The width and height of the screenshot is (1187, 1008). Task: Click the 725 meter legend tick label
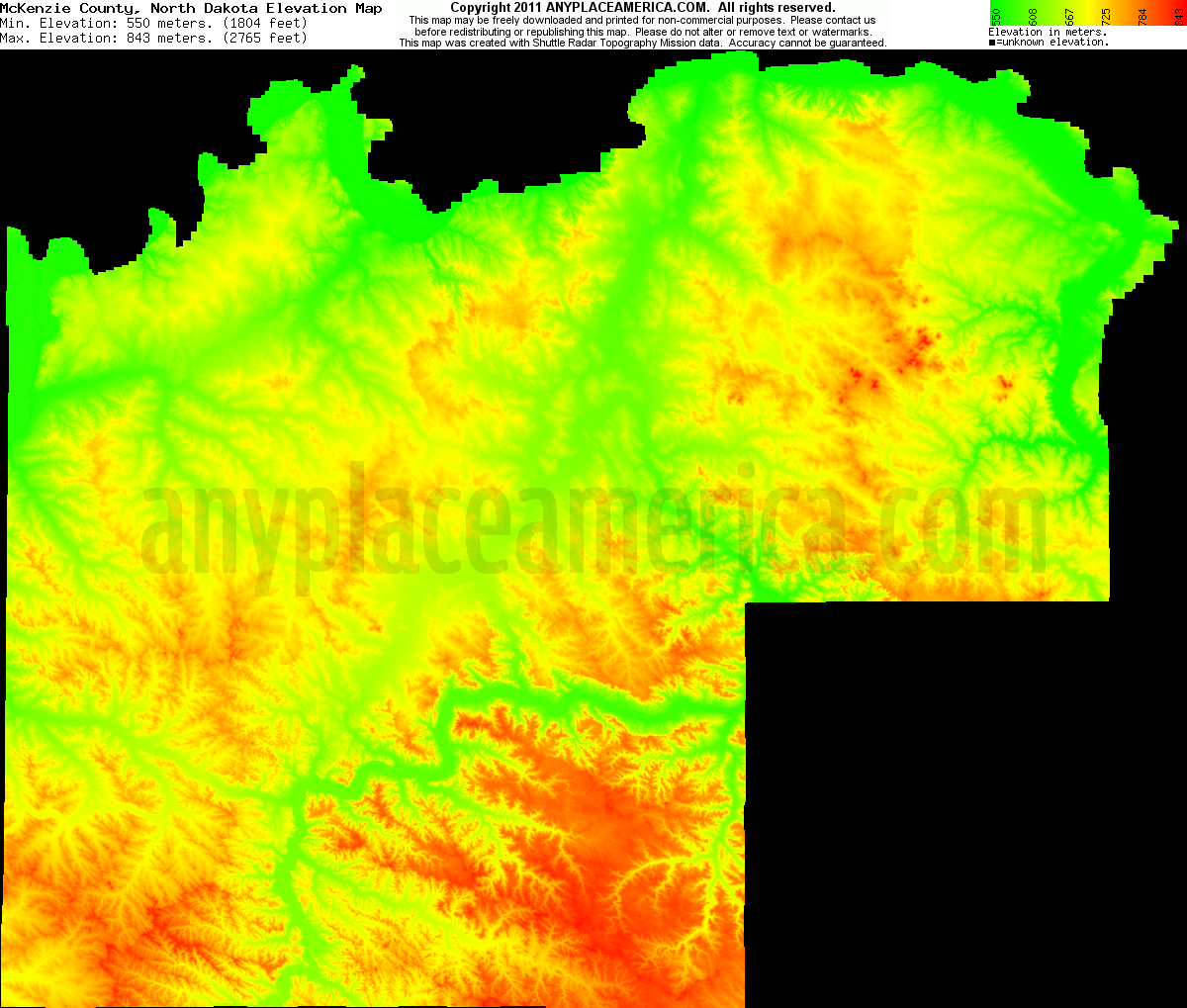(x=1106, y=15)
